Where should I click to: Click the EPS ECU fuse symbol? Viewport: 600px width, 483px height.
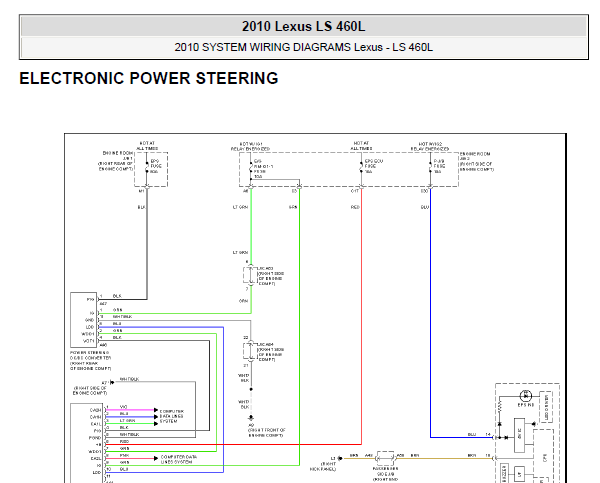pos(361,166)
